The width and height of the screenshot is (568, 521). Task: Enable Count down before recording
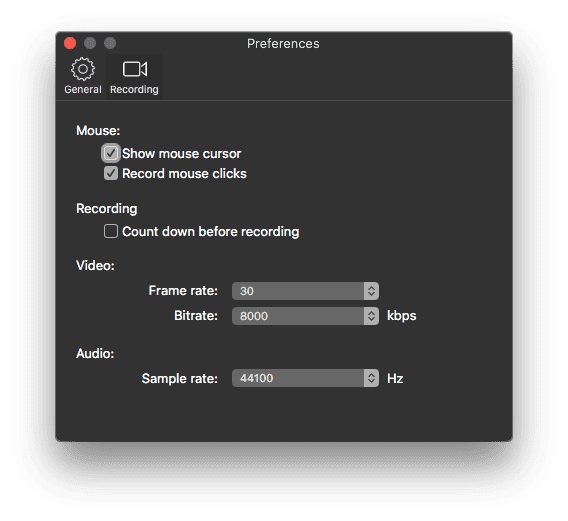pyautogui.click(x=110, y=231)
